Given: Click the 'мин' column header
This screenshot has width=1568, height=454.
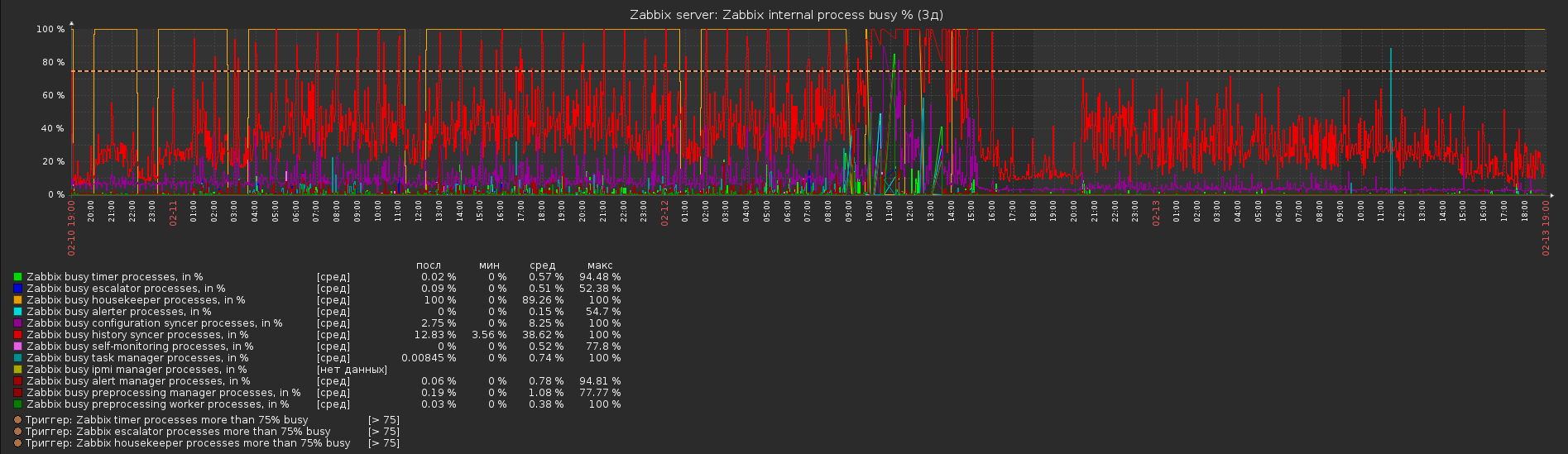Looking at the screenshot, I should pos(489,265).
